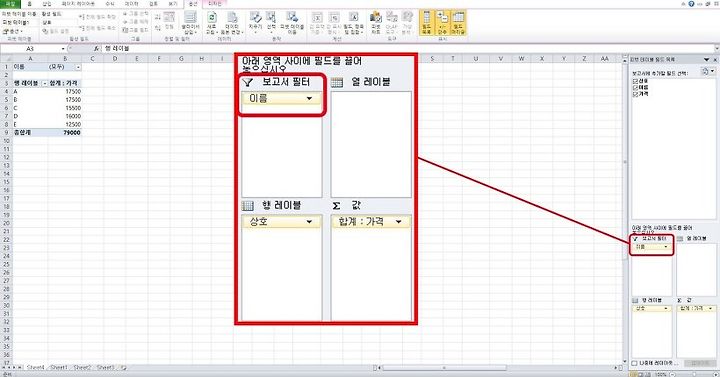
Task: Switch to the Page Layout (페이지 레이아웃) tab
Action: pos(78,4)
